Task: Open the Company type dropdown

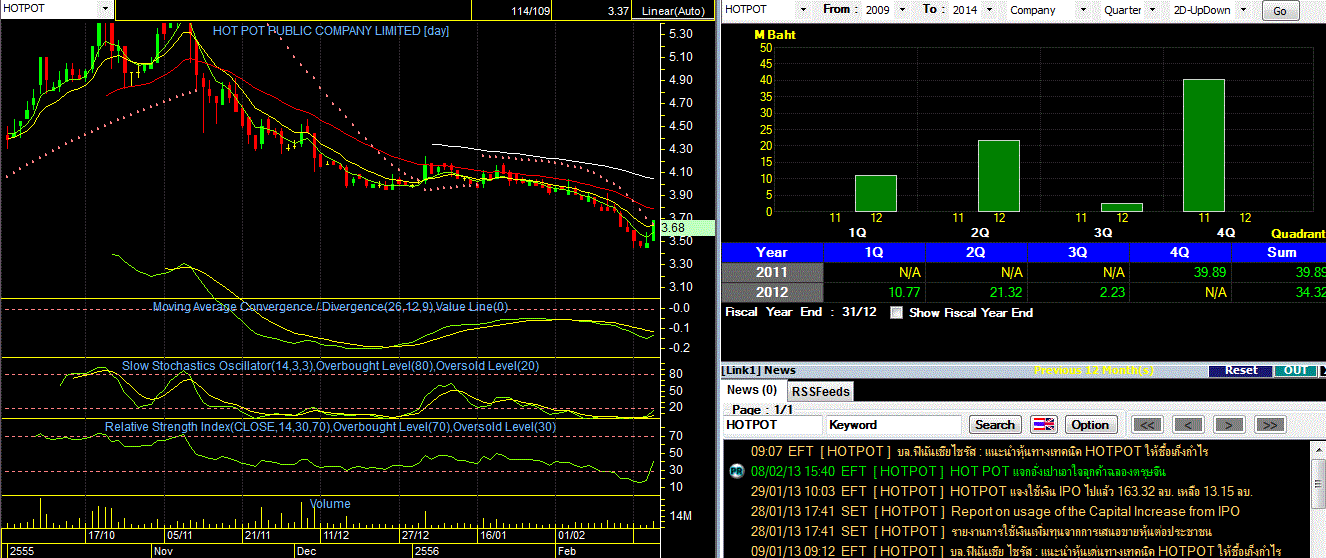Action: [1082, 9]
